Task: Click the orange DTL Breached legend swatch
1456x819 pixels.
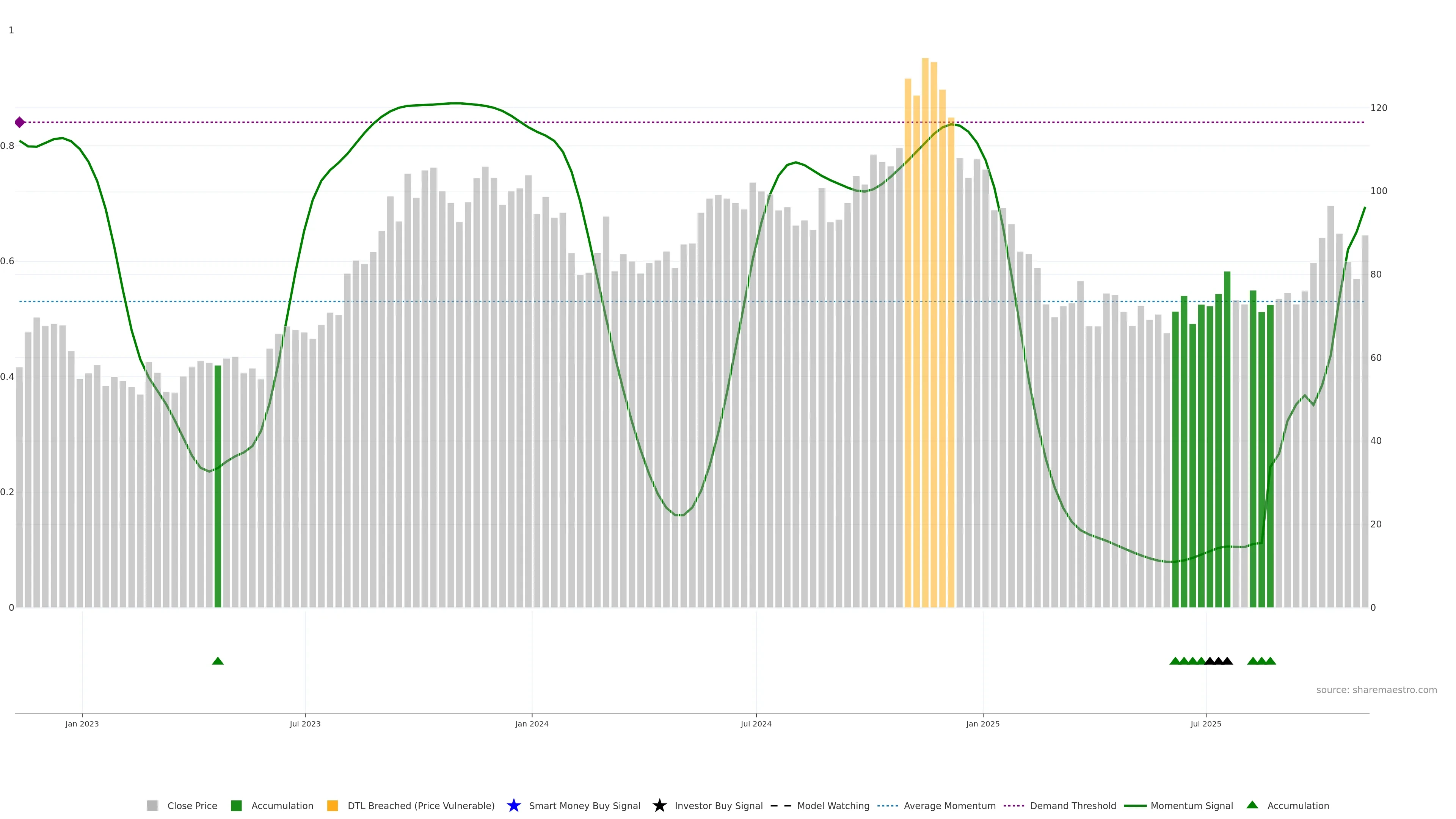Action: pyautogui.click(x=333, y=805)
